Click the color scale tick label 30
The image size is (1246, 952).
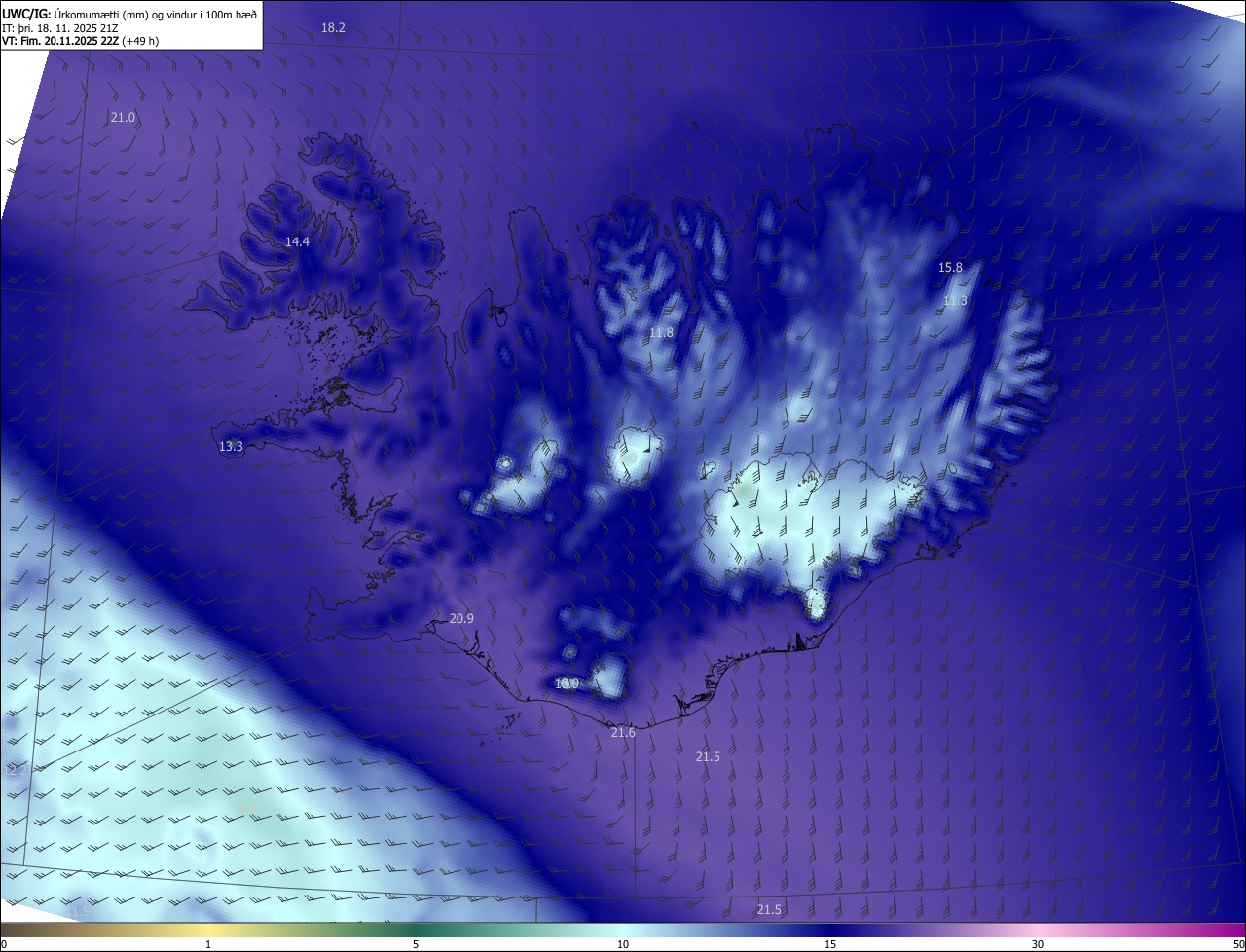tap(1038, 945)
